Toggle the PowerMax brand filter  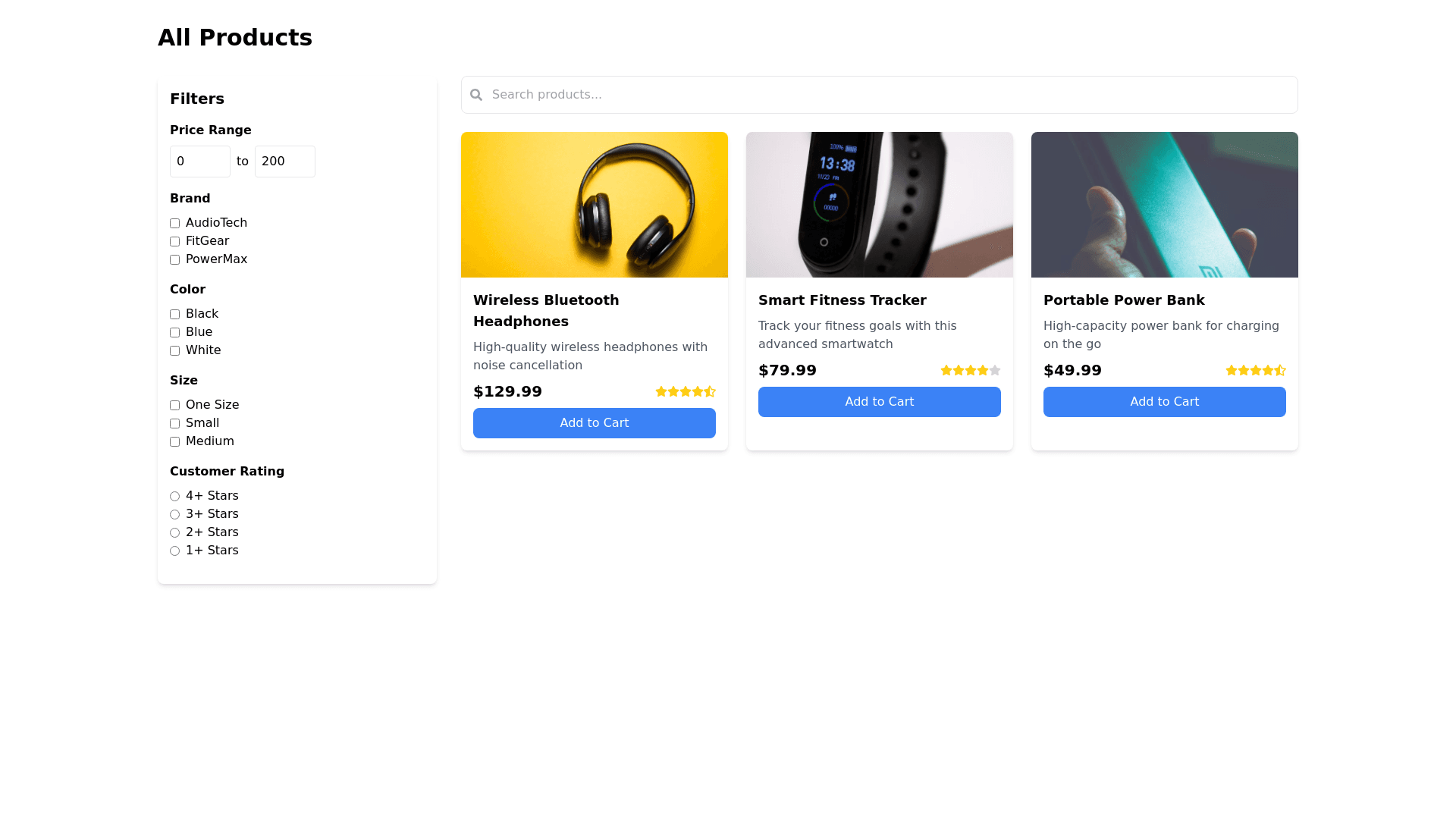[x=175, y=260]
